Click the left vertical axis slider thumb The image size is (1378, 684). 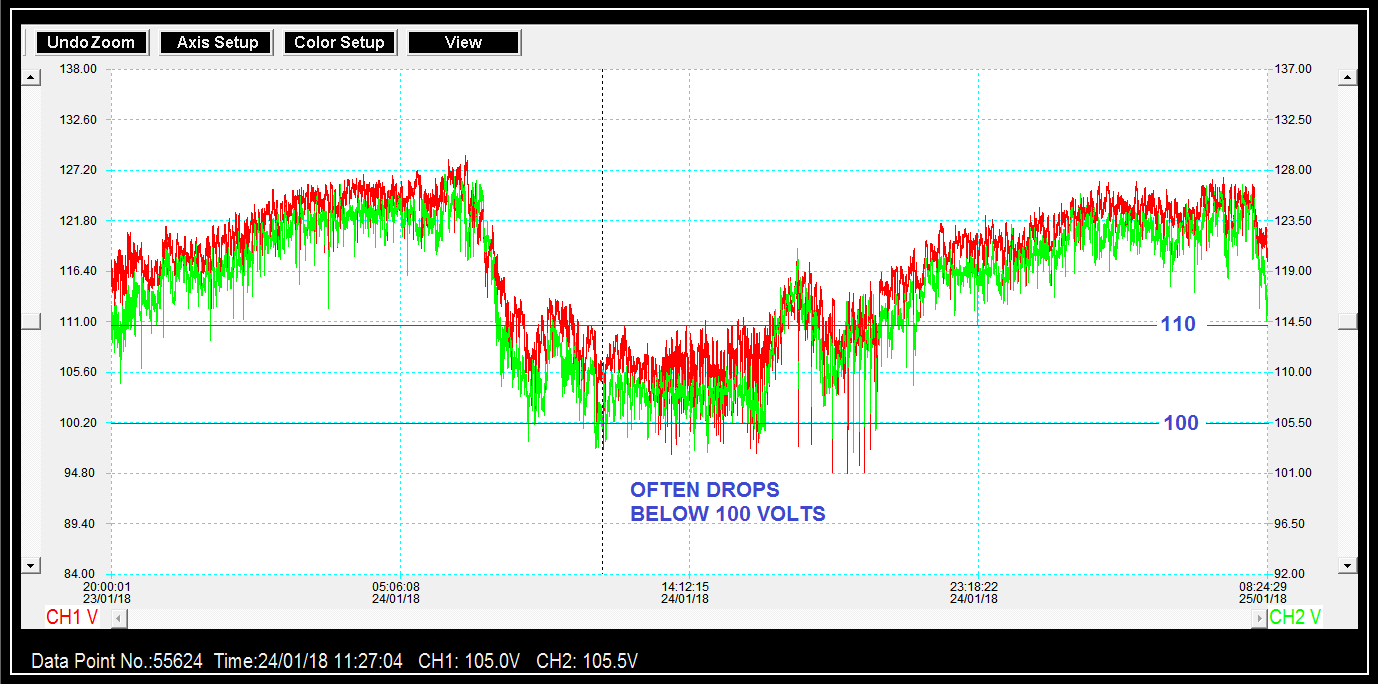pos(31,321)
